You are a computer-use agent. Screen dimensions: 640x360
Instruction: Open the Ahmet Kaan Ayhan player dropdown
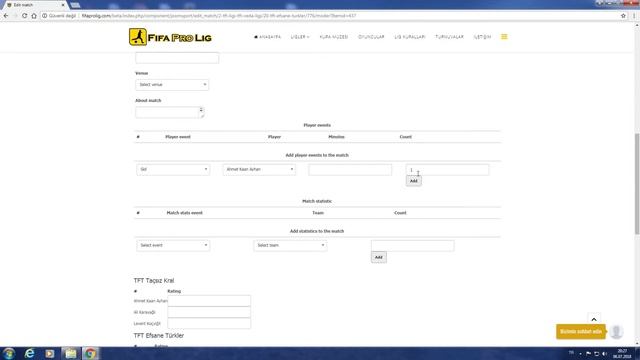click(x=259, y=169)
